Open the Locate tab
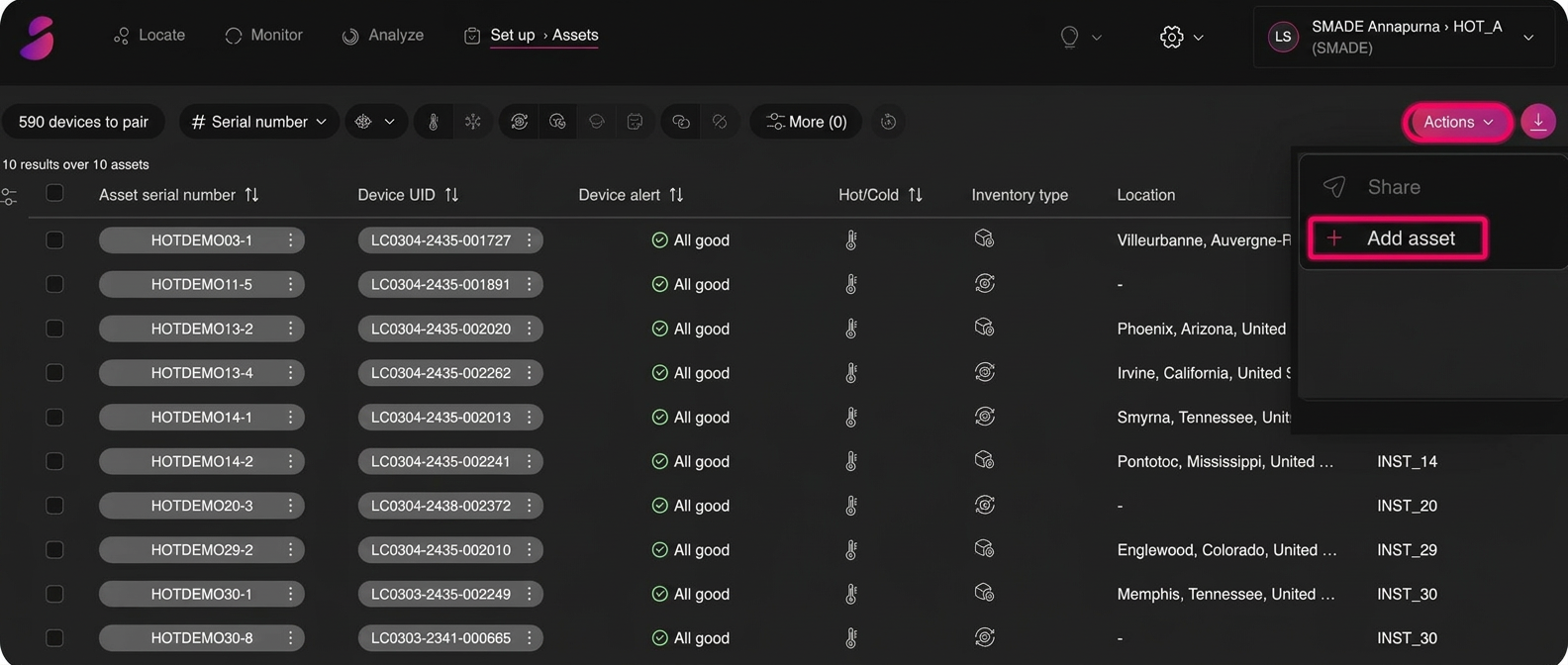Viewport: 1568px width, 665px height. coord(149,36)
